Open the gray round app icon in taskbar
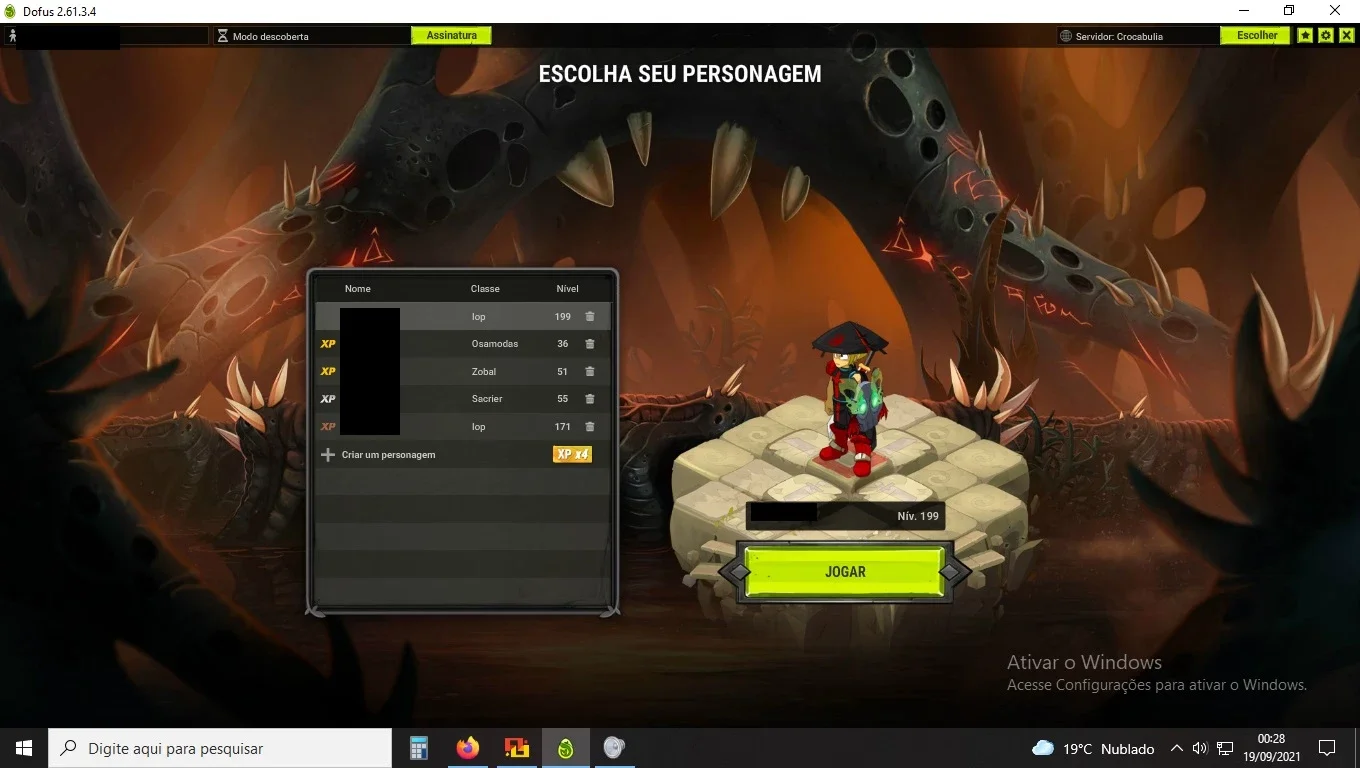1360x768 pixels. [x=614, y=748]
